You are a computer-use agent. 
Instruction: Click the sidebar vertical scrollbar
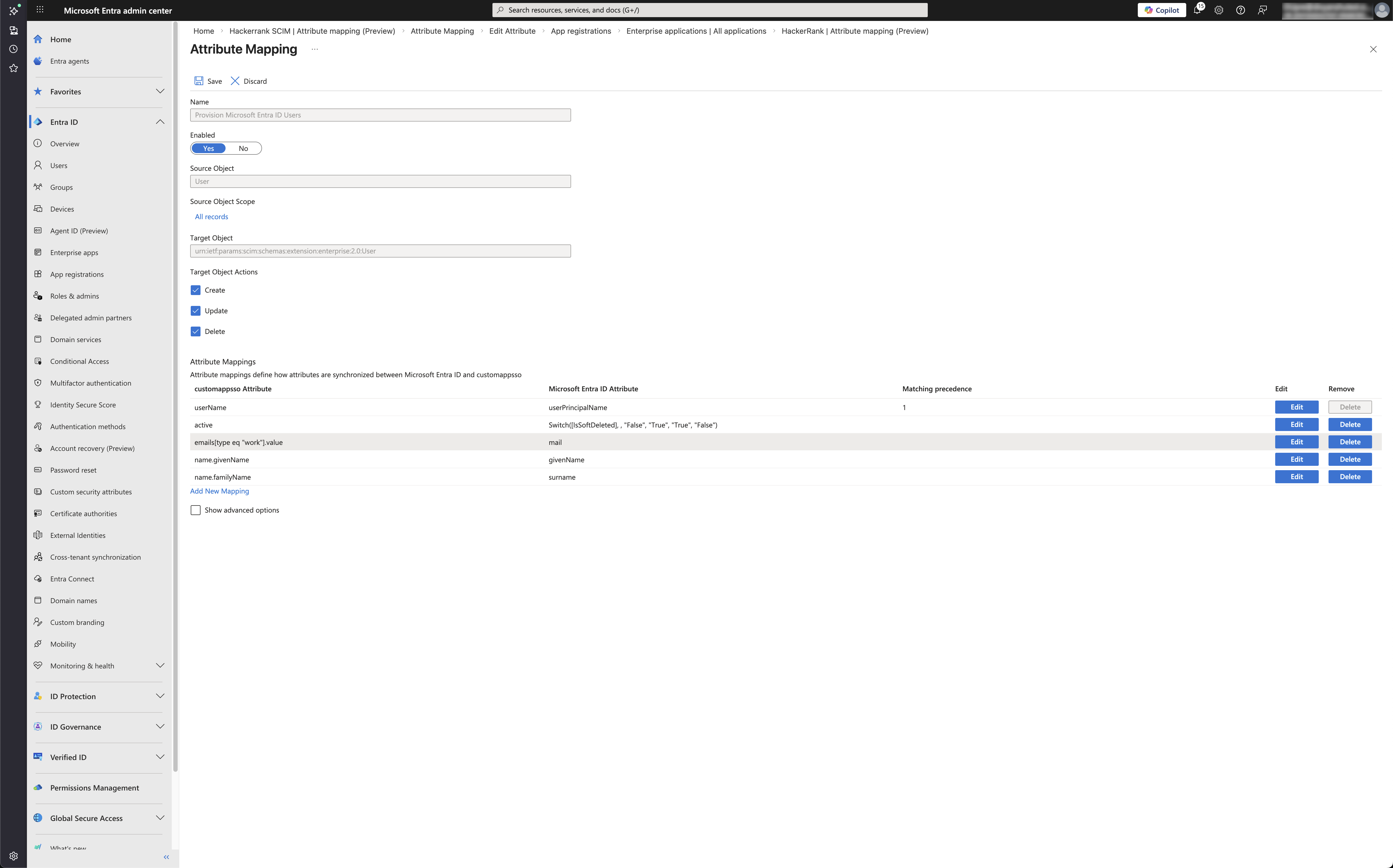[175, 396]
